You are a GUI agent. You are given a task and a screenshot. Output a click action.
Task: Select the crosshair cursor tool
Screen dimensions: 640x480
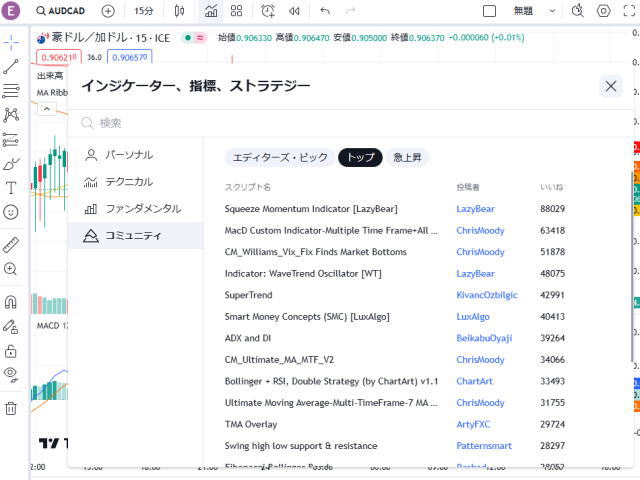(x=11, y=42)
